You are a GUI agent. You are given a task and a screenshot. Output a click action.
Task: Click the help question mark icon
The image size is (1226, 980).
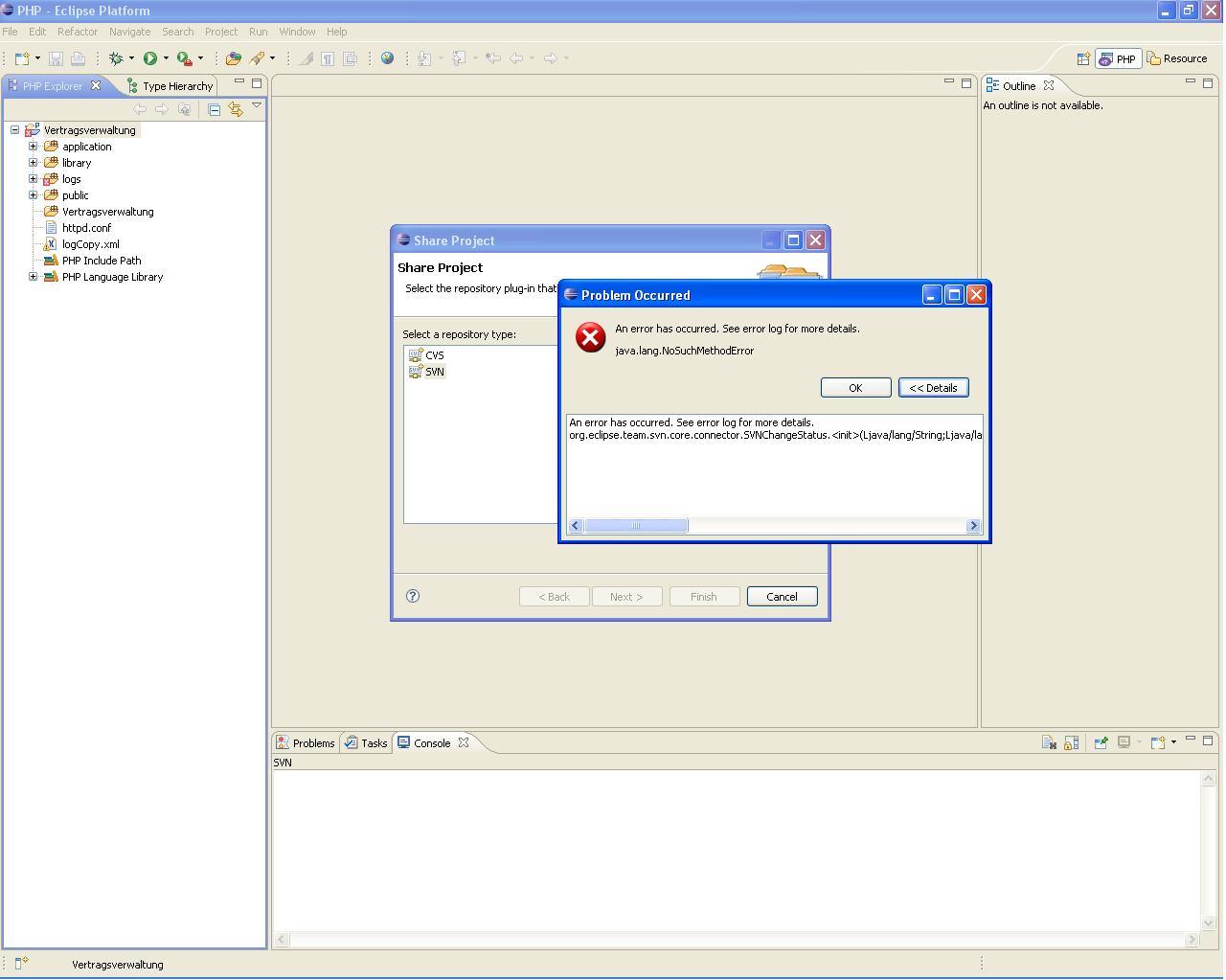click(413, 596)
